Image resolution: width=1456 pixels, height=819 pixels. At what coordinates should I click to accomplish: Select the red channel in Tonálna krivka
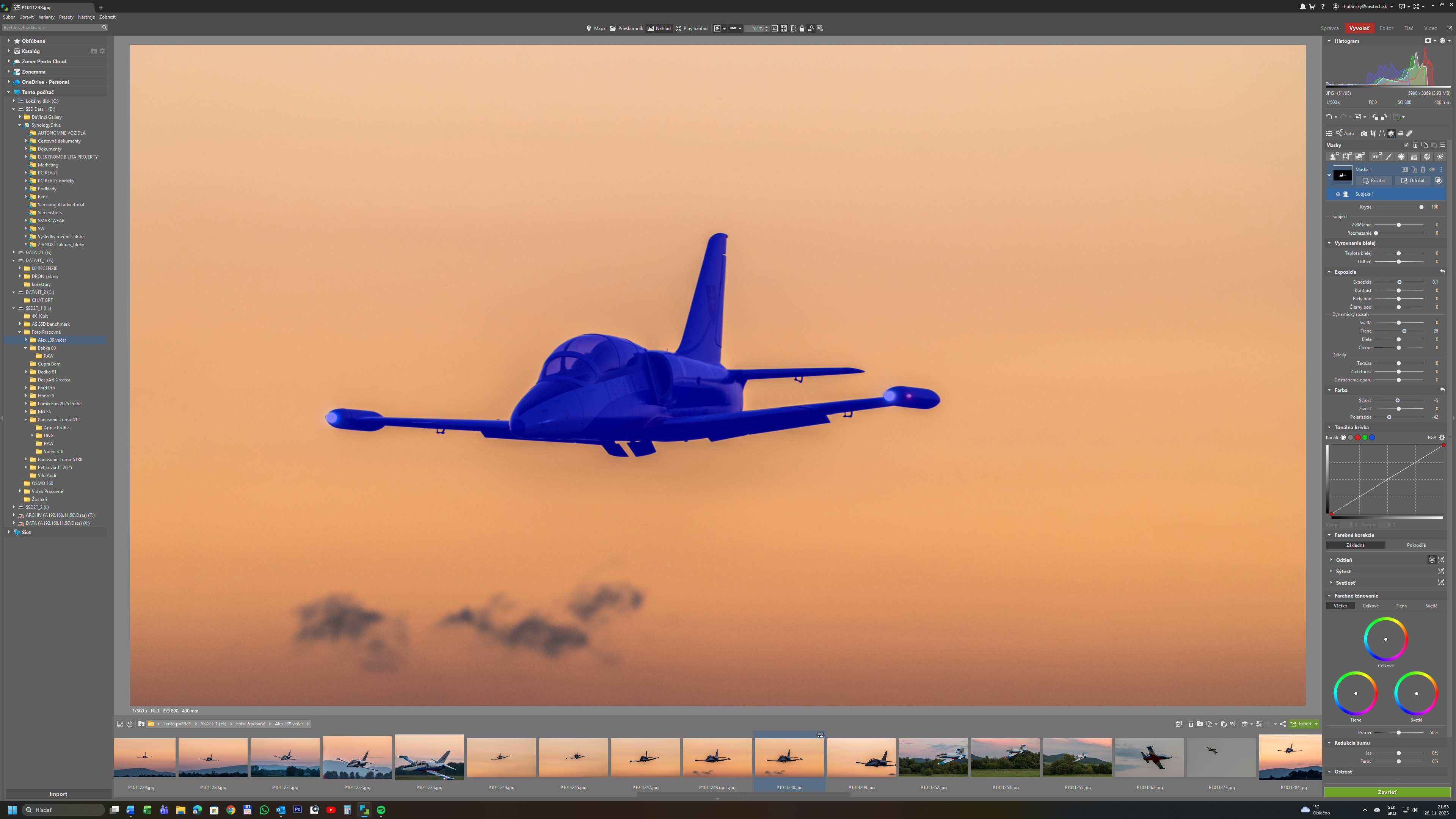[1357, 438]
